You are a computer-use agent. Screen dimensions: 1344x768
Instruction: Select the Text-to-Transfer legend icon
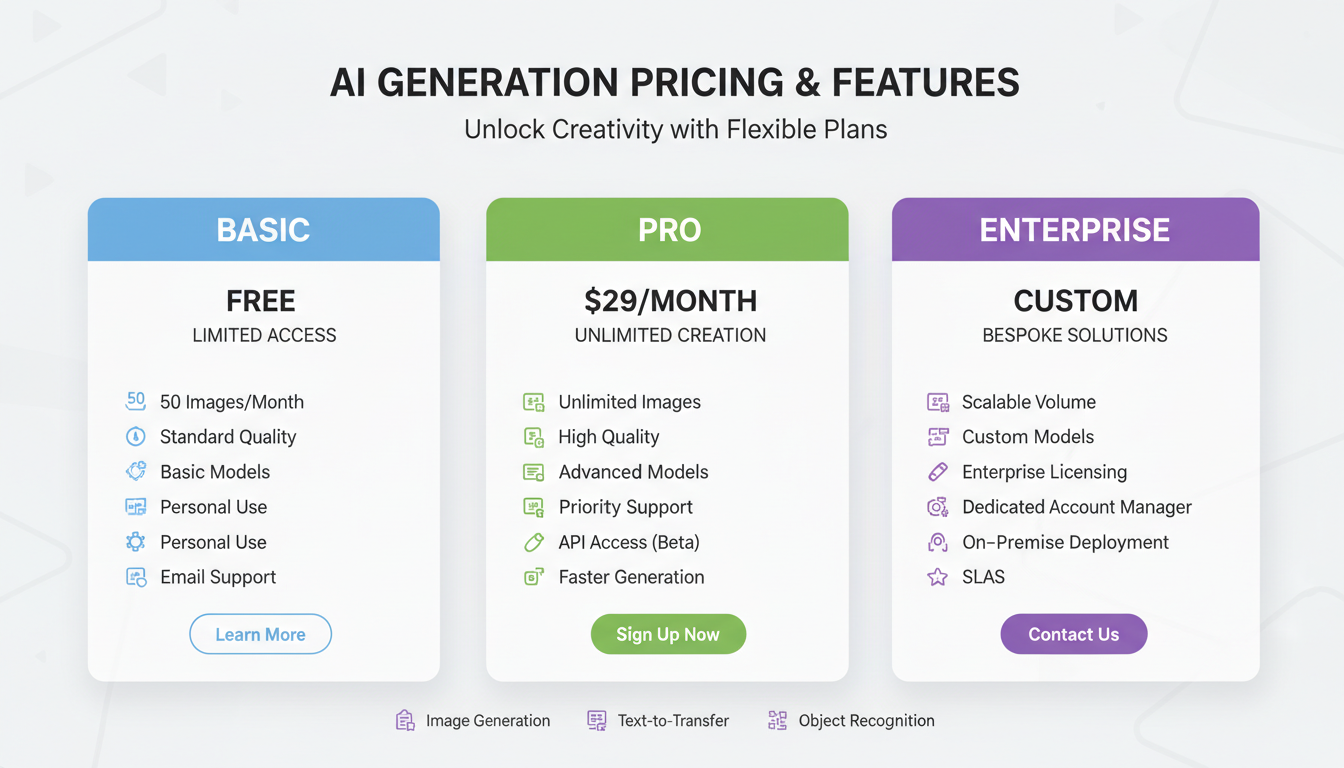click(x=596, y=720)
